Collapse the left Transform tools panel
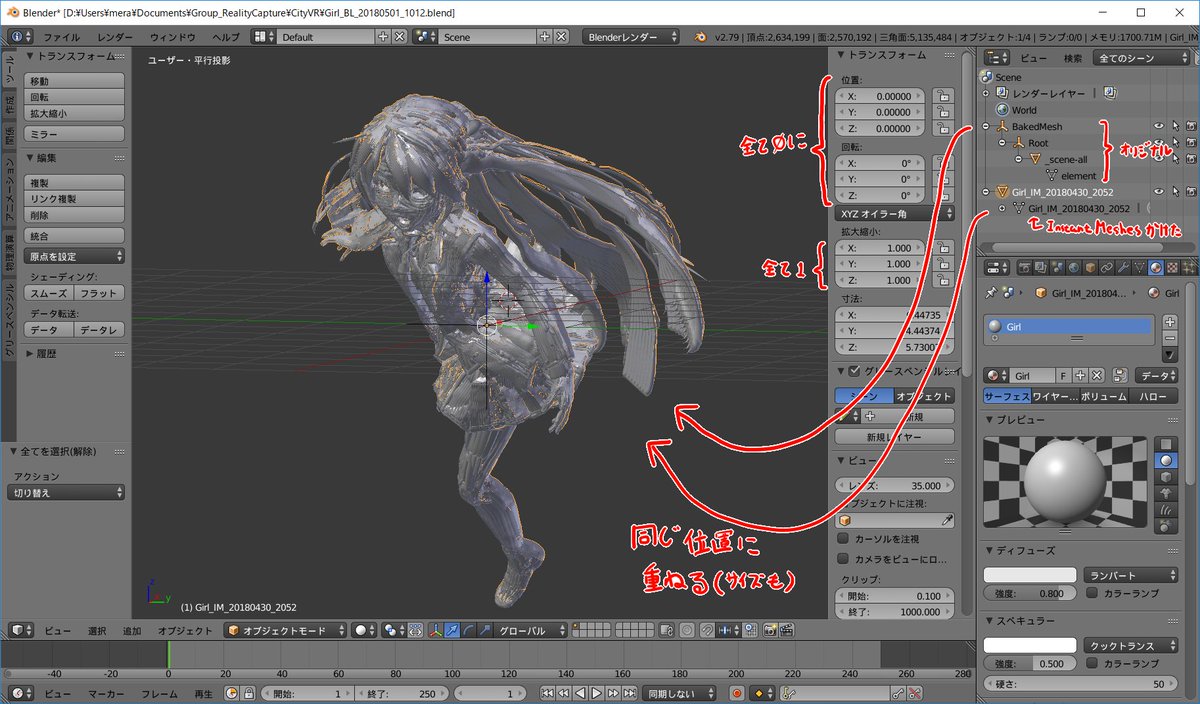 pyautogui.click(x=30, y=57)
